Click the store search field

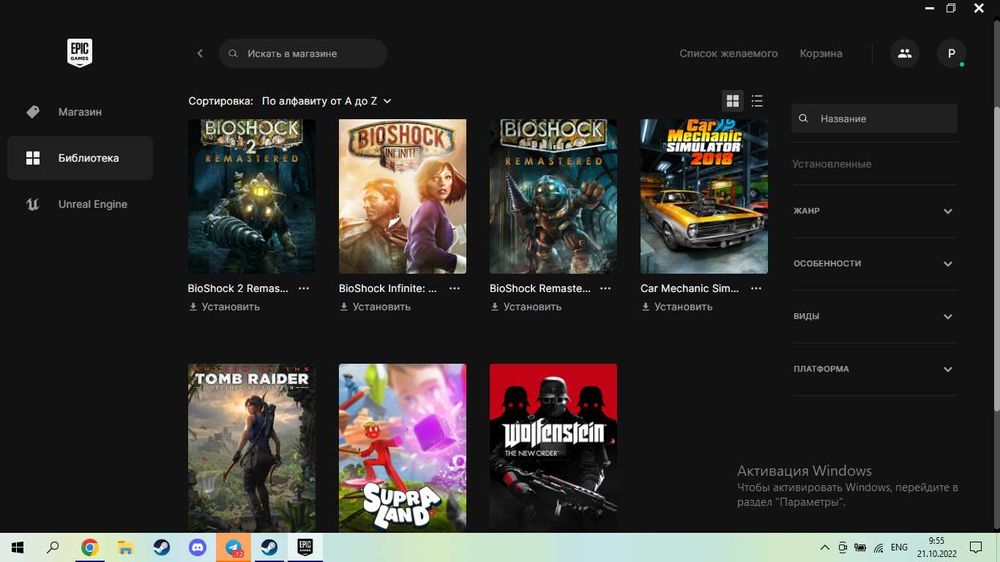tap(303, 54)
